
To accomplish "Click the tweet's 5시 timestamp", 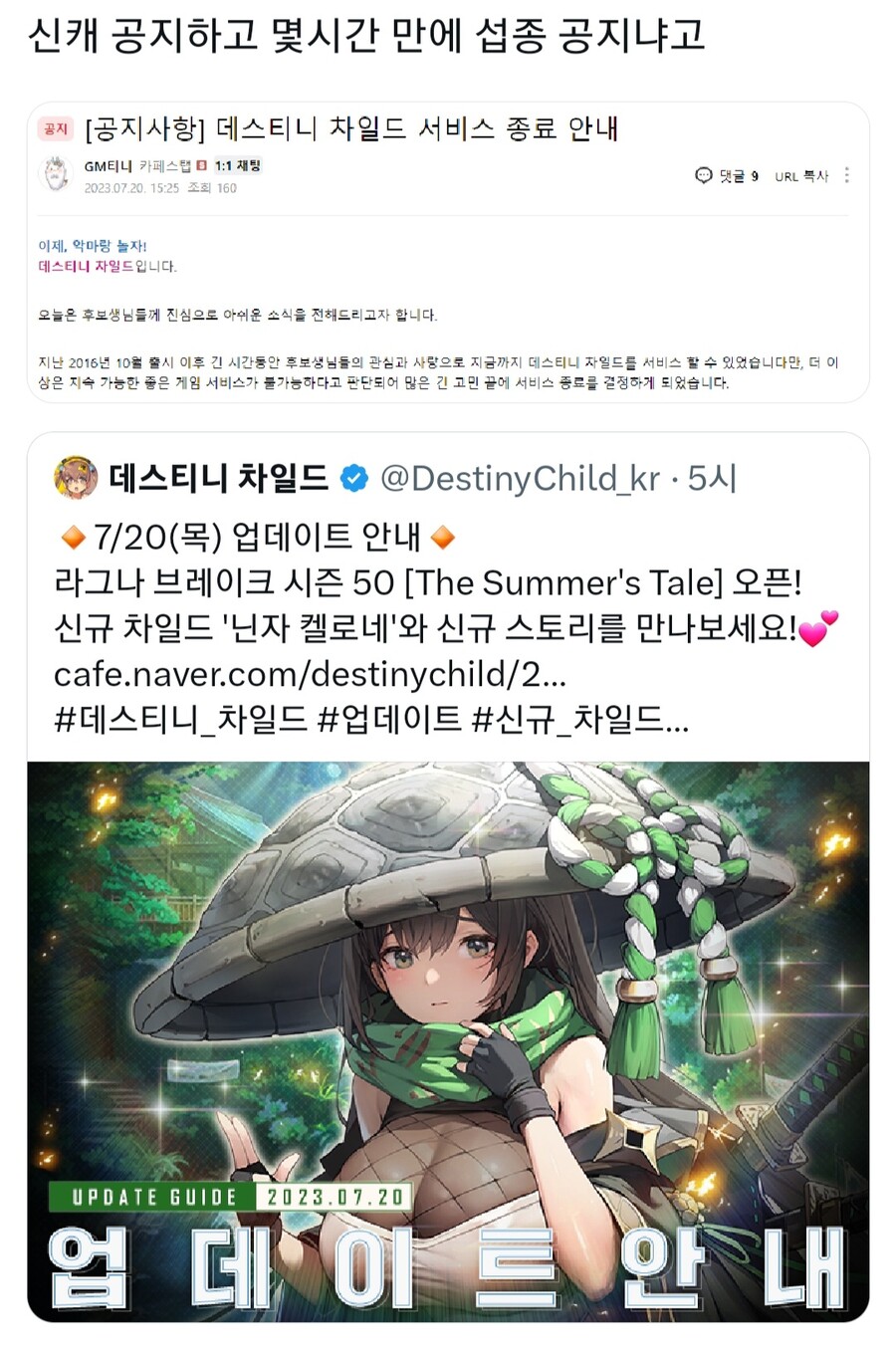I will tap(712, 479).
